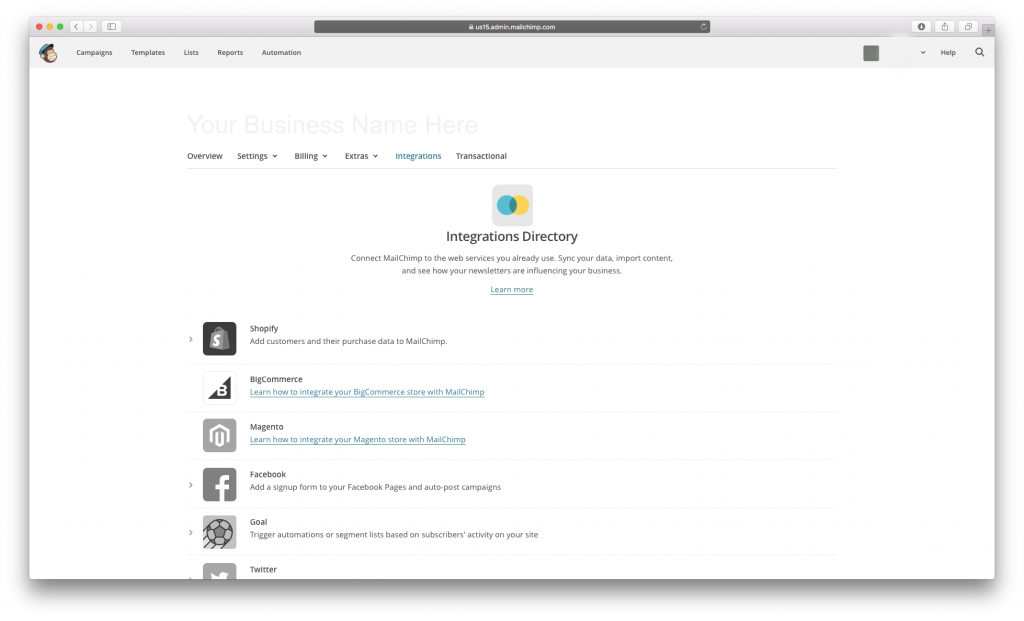Click the Facebook title text

tap(268, 474)
